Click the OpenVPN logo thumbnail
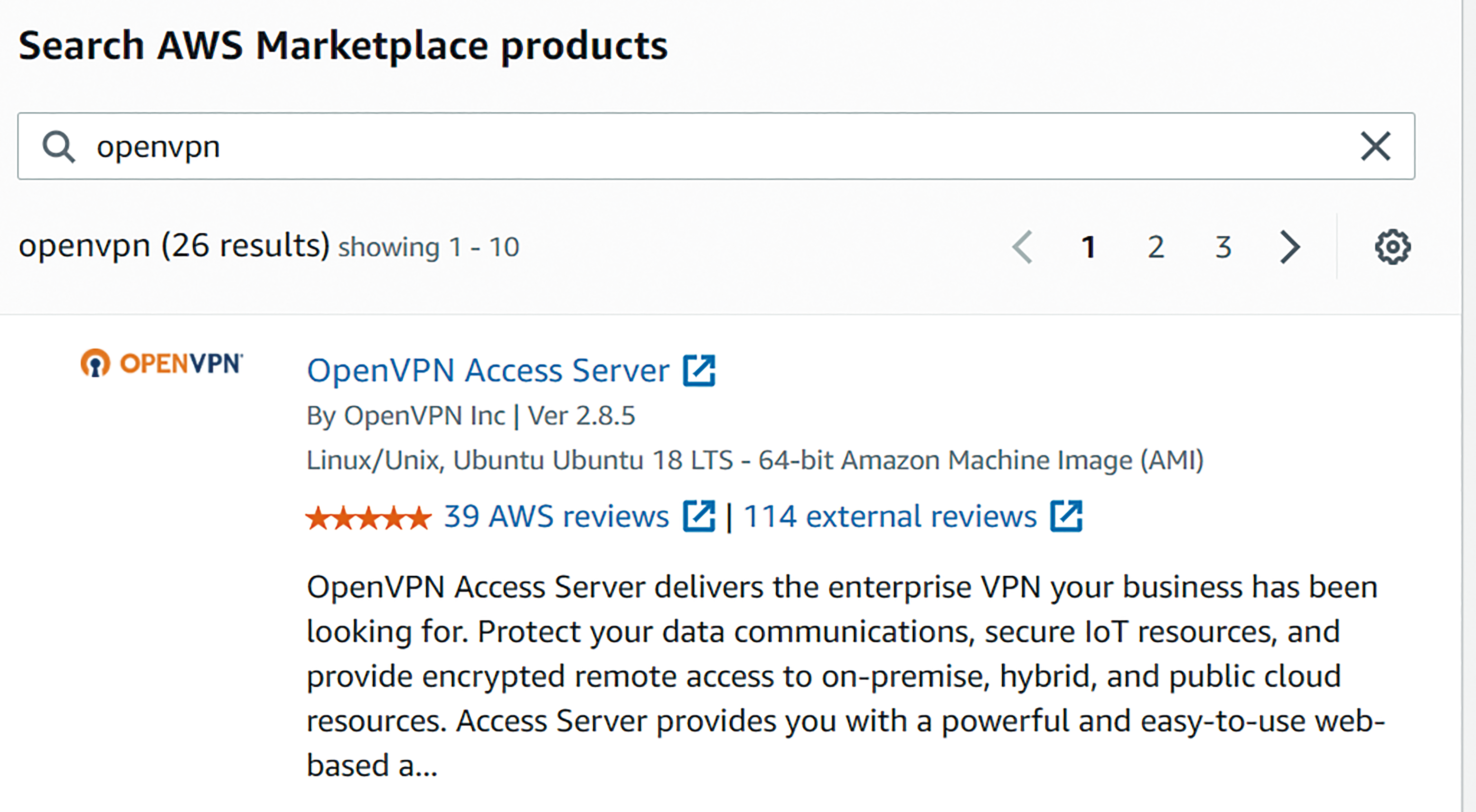Viewport: 1476px width, 812px height. tap(162, 363)
